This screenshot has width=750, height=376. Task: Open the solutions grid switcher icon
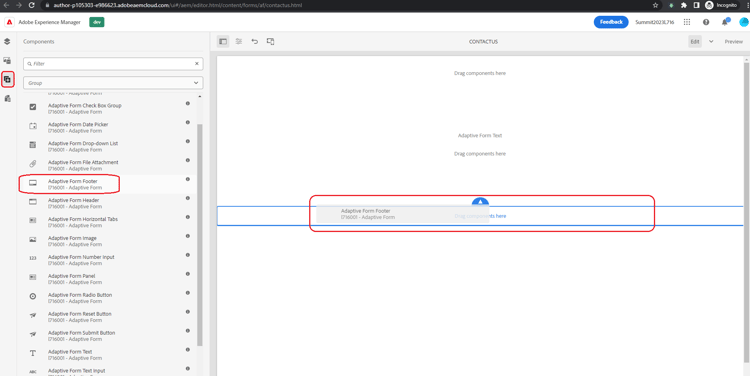point(687,22)
